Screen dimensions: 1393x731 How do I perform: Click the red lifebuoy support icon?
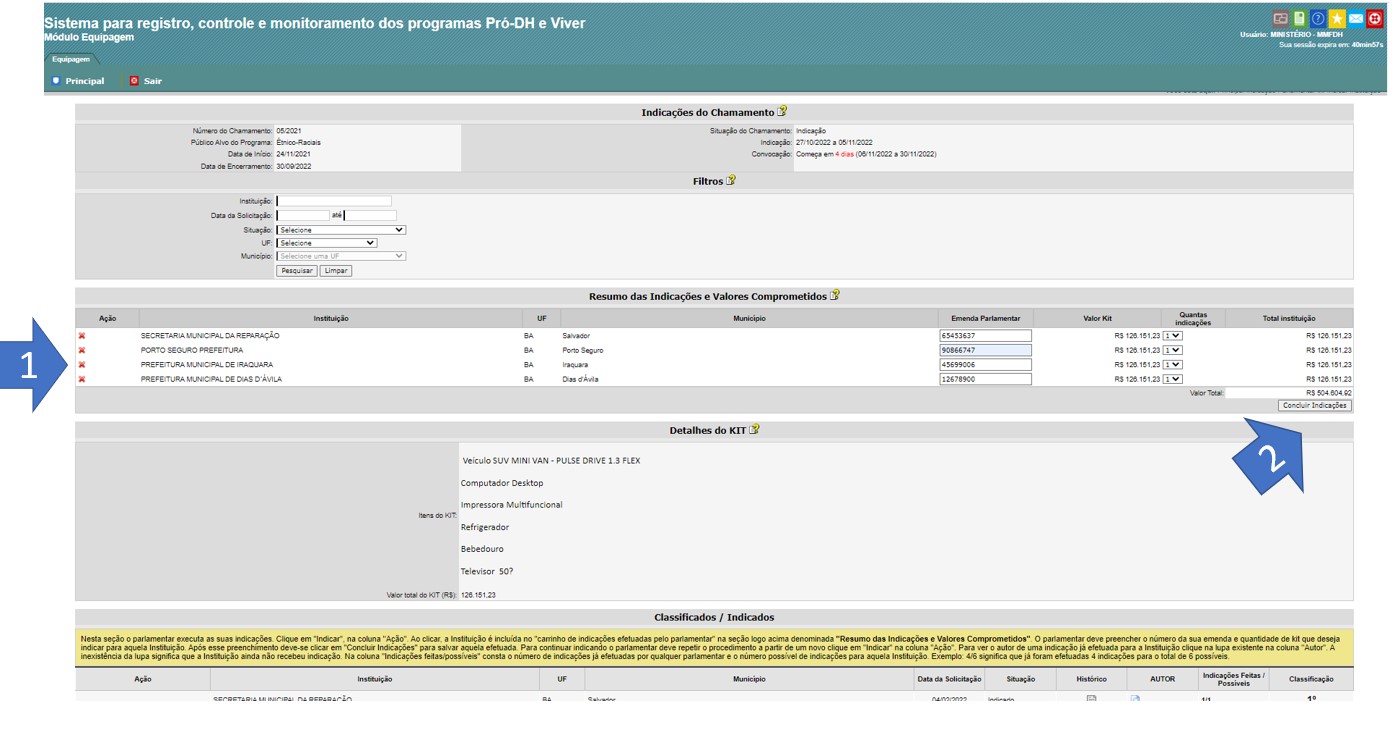tap(1375, 19)
